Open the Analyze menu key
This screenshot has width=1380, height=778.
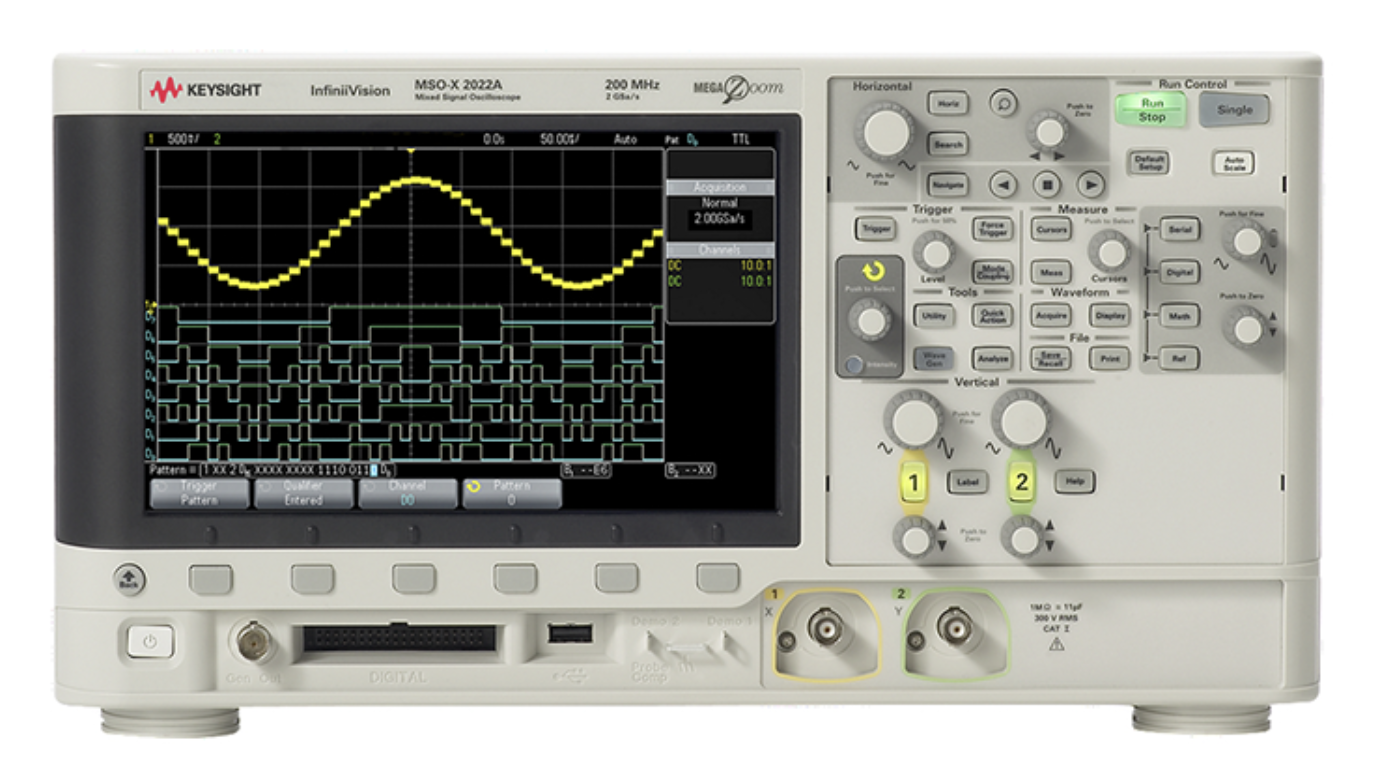tap(993, 358)
